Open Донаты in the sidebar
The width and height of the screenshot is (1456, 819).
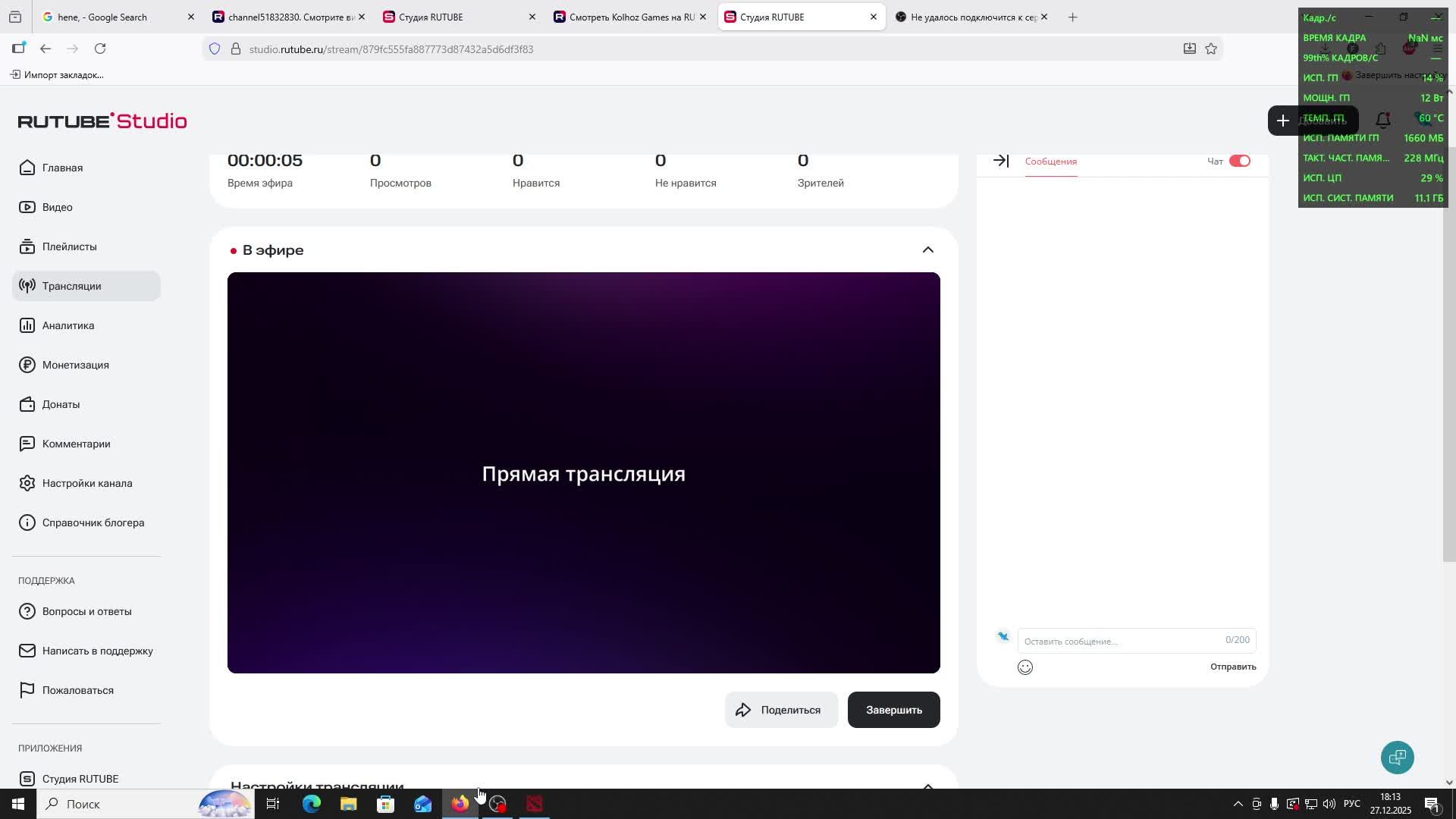pyautogui.click(x=61, y=404)
